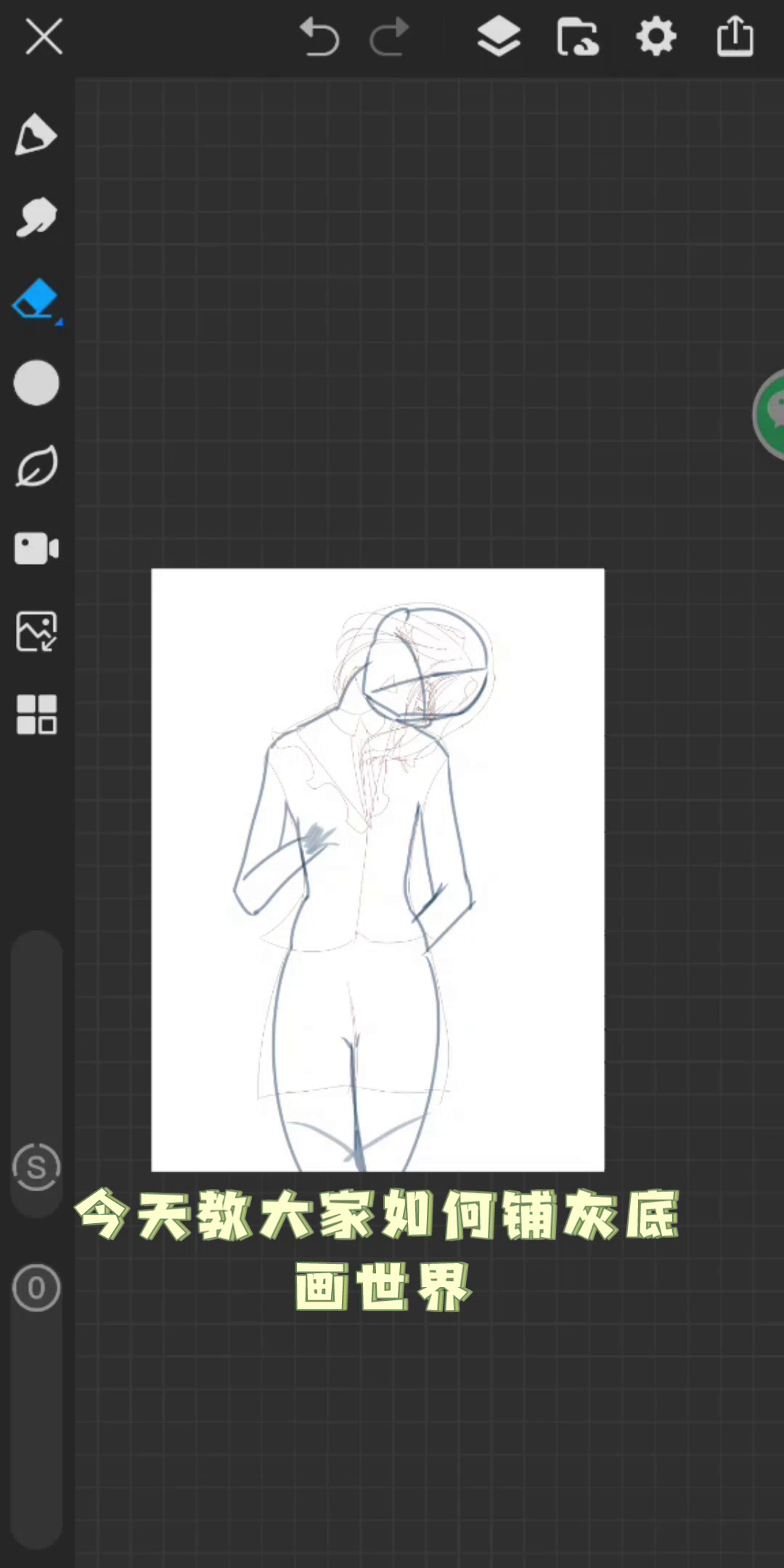Click the folder icon in top bar
Image resolution: width=784 pixels, height=1568 pixels.
(x=578, y=37)
